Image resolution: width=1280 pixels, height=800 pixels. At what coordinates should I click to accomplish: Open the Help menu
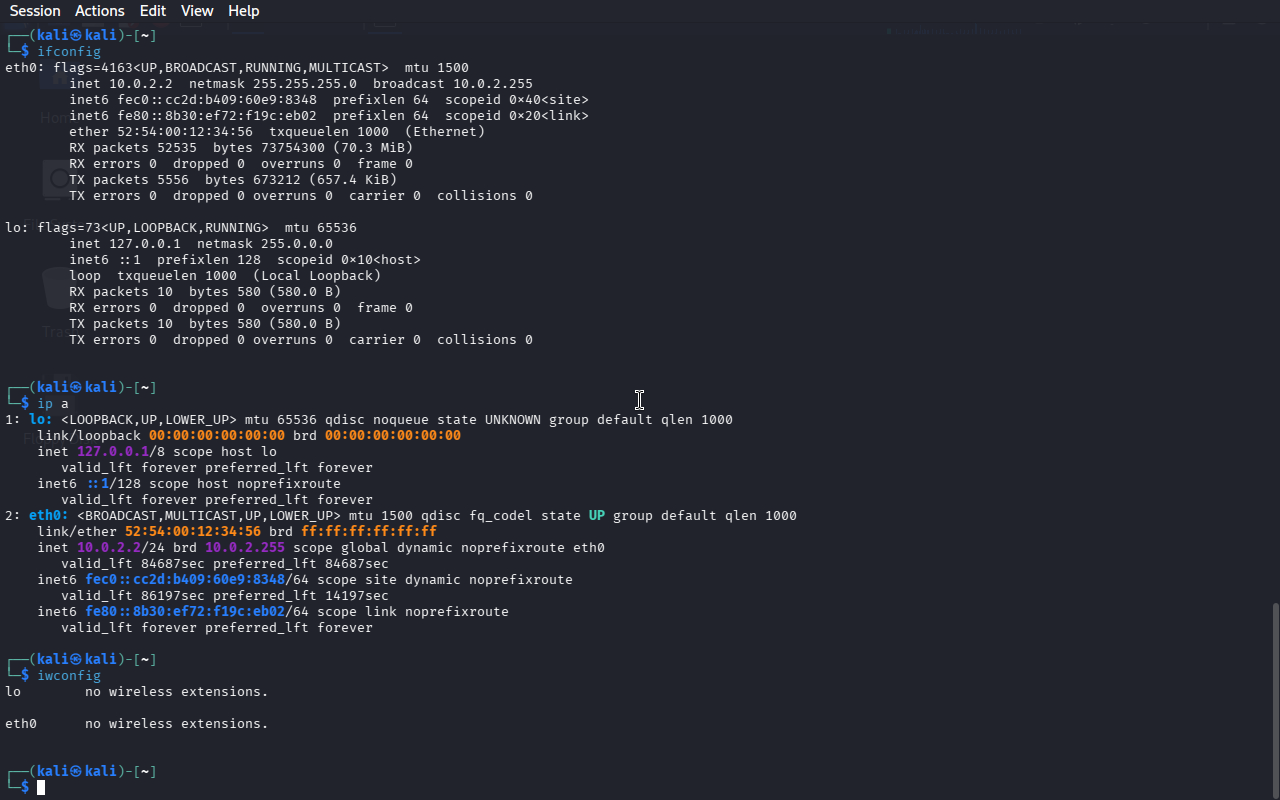243,11
